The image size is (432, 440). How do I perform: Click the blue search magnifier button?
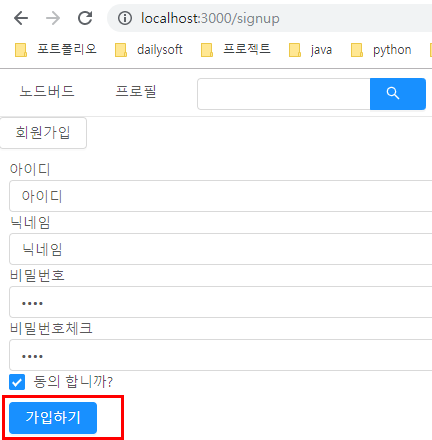tap(398, 94)
